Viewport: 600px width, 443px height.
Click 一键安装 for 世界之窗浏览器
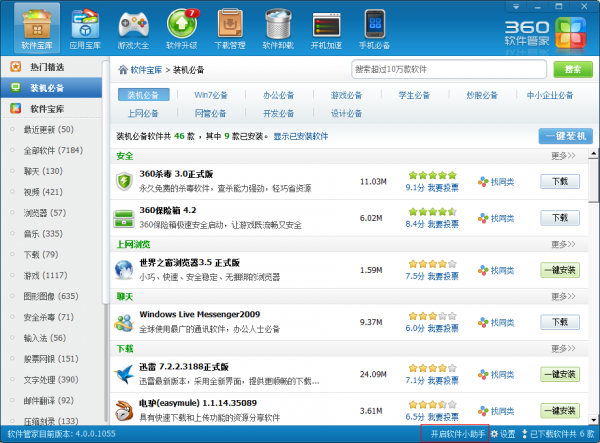(560, 270)
